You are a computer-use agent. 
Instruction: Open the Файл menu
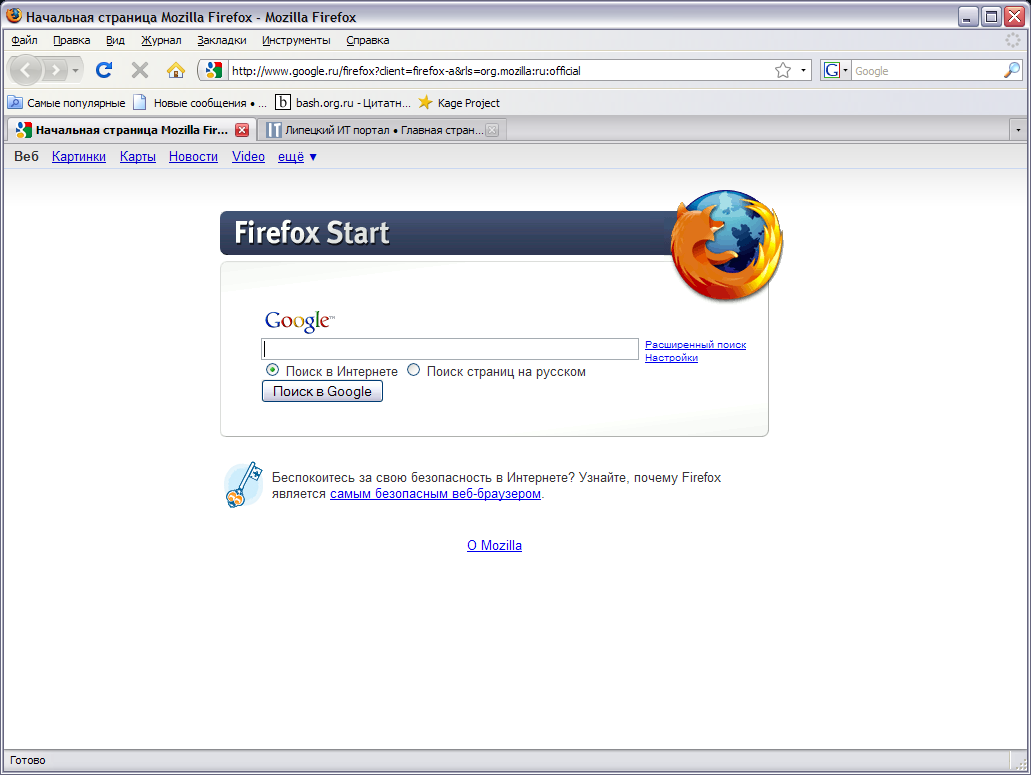tap(24, 40)
